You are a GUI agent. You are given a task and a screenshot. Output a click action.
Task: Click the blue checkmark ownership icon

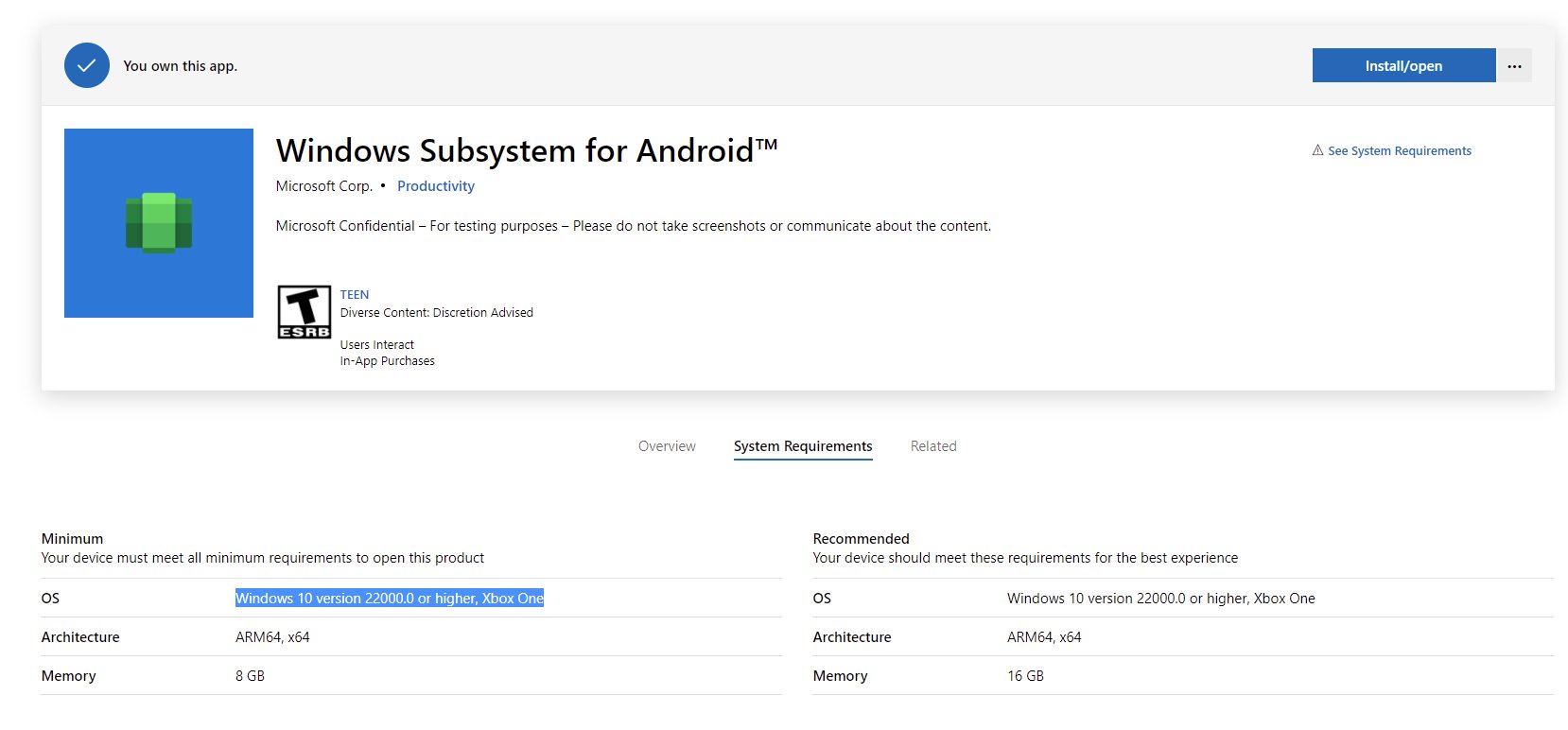click(x=87, y=66)
